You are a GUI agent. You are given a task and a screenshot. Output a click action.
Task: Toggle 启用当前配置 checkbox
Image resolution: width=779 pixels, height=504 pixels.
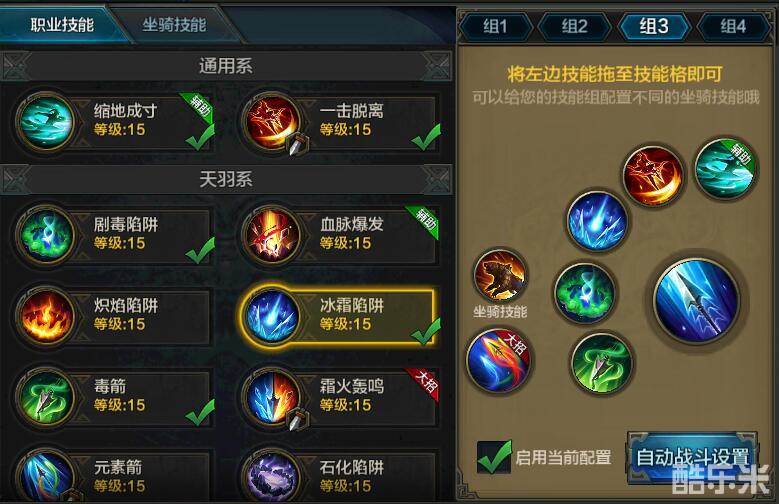493,457
